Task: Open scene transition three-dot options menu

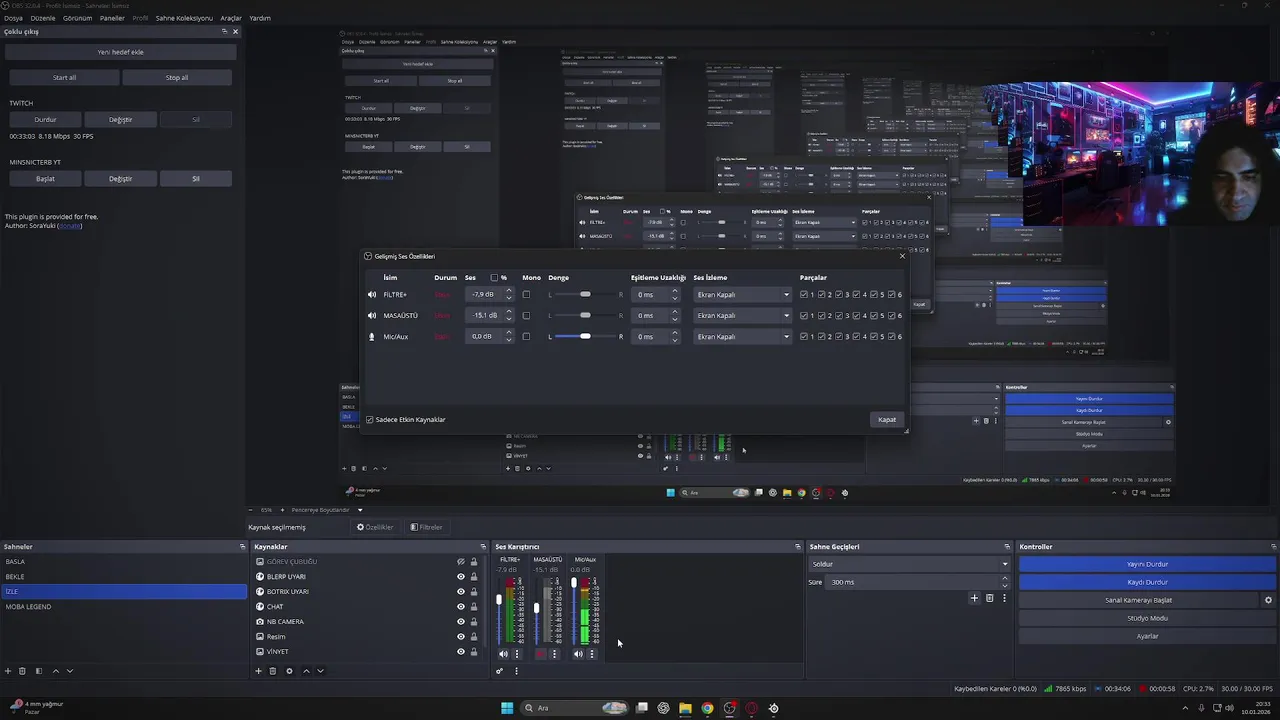Action: click(x=1004, y=598)
